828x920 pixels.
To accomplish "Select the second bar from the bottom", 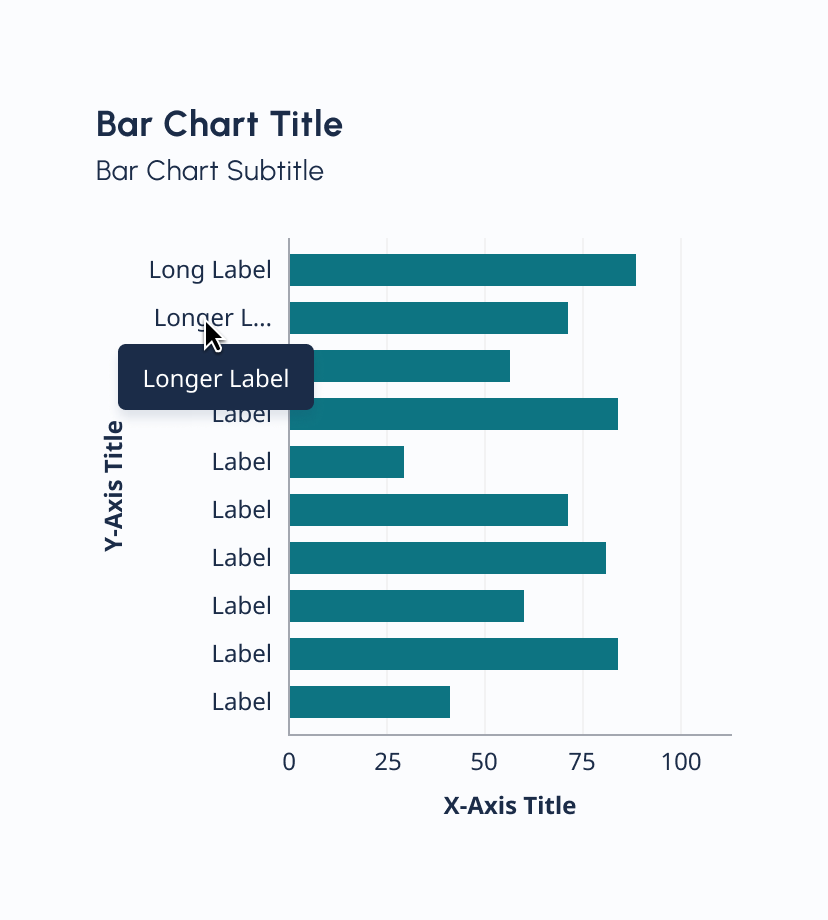I will coord(453,654).
